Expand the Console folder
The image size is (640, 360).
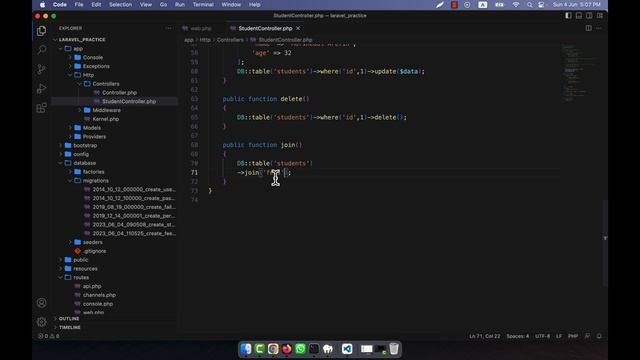pos(93,58)
